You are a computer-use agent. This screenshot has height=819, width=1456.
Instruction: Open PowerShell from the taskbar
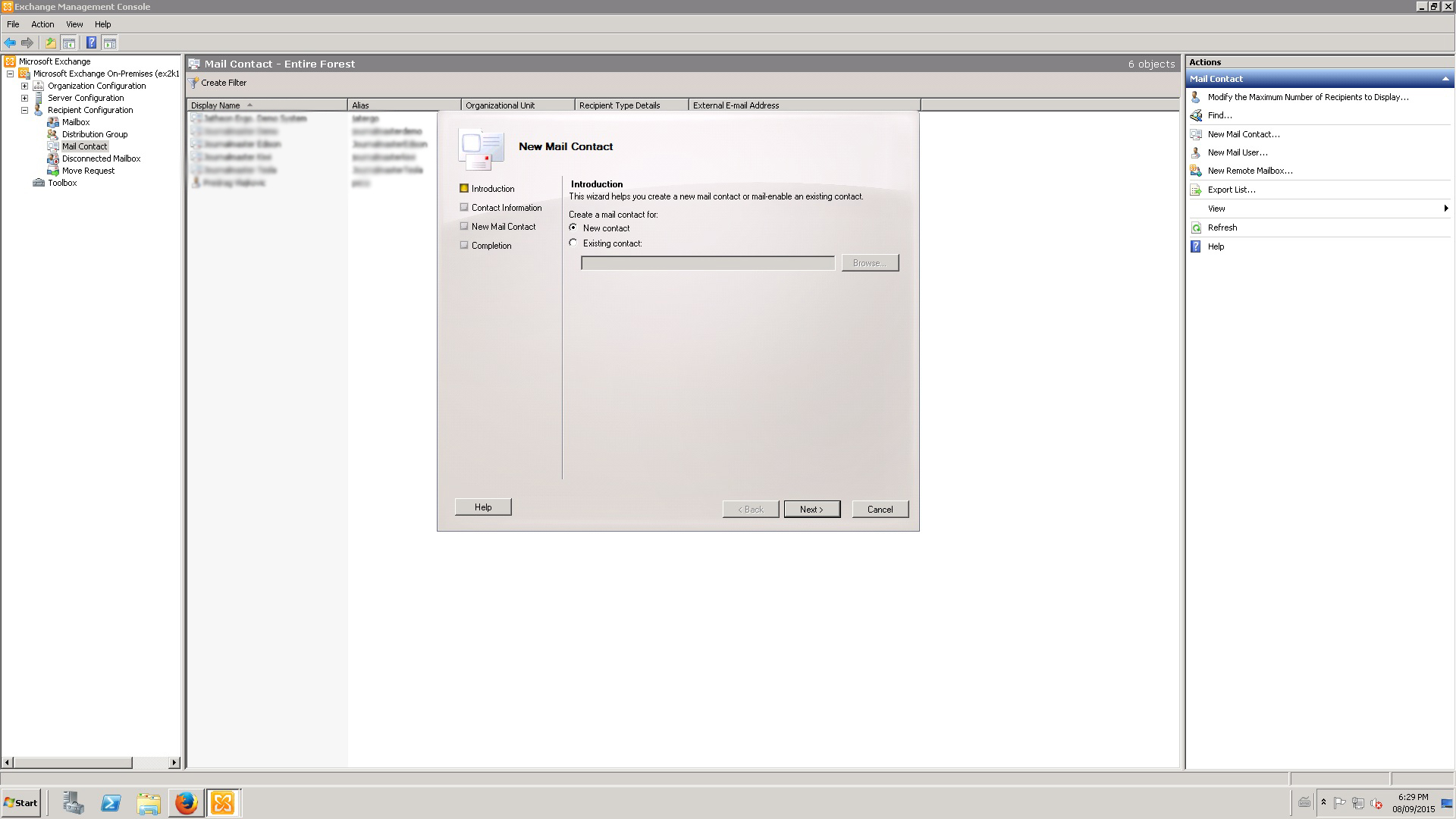coord(111,803)
